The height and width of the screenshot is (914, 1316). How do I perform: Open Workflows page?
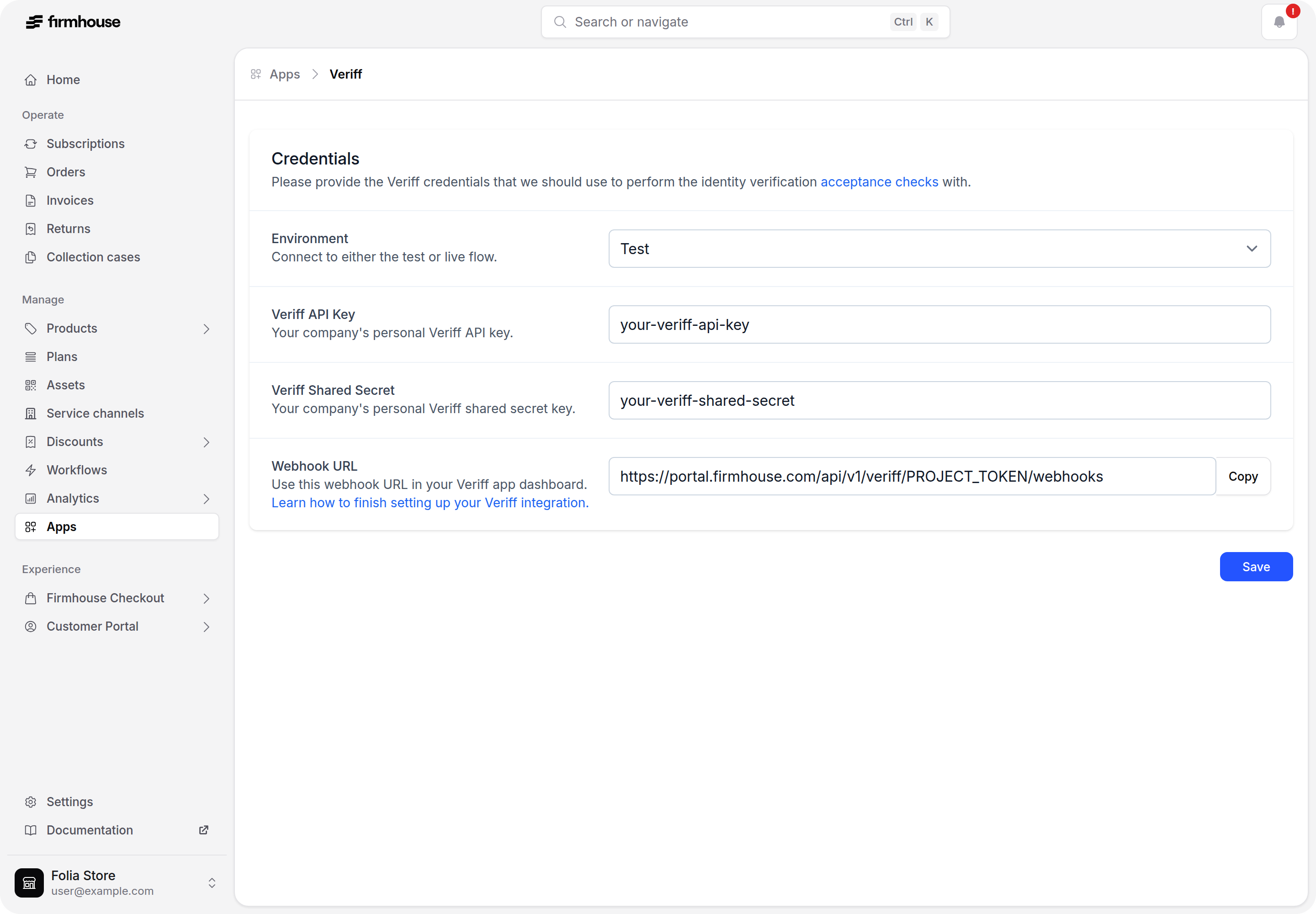click(x=117, y=470)
